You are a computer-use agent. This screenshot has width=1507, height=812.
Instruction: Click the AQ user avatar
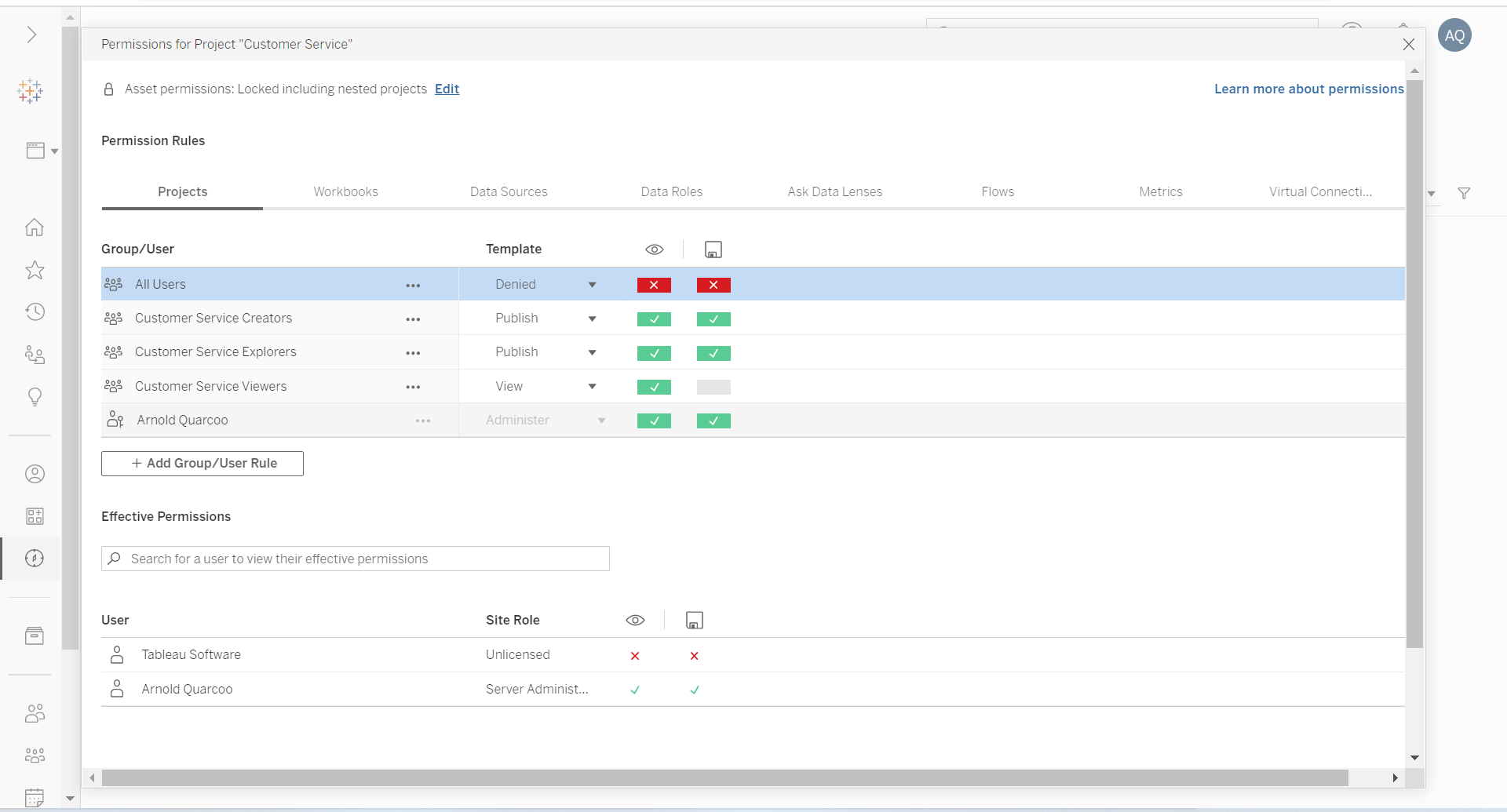[x=1454, y=35]
